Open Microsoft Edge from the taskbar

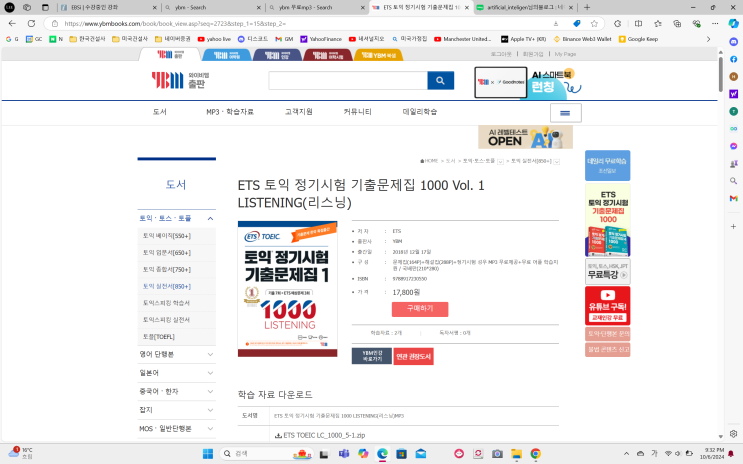tap(382, 454)
